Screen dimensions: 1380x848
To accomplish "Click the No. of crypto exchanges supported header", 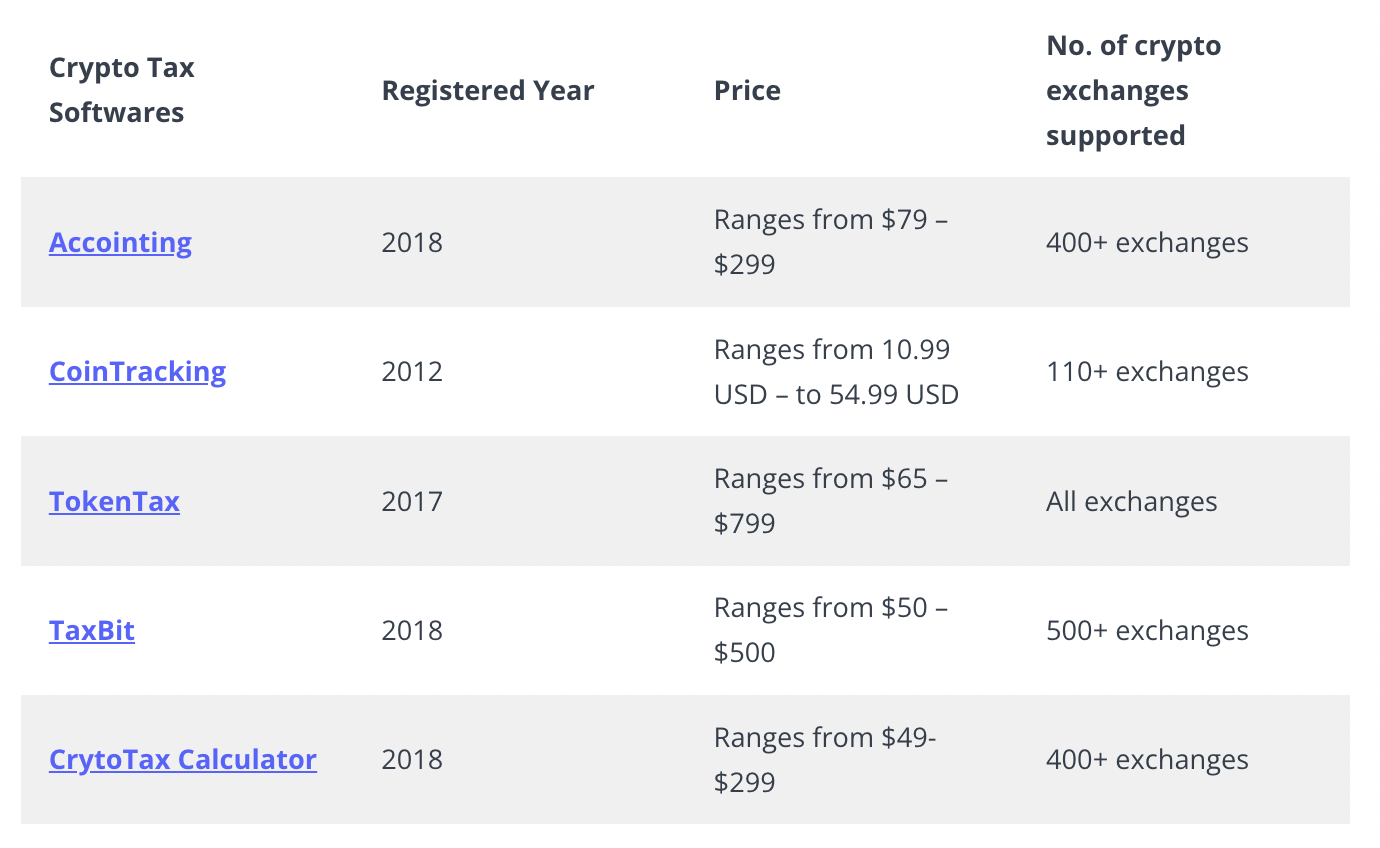I will (x=1134, y=90).
